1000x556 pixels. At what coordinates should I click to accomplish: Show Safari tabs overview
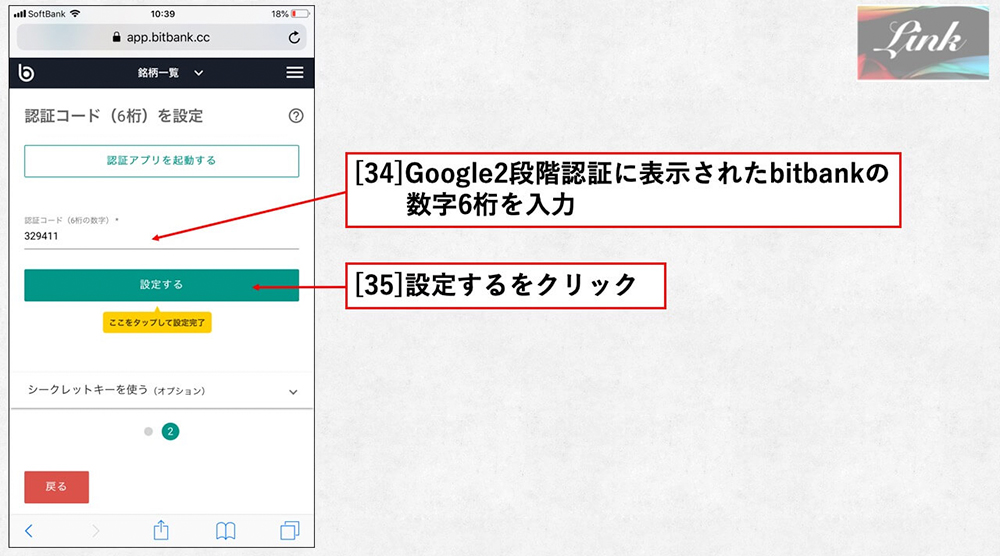pyautogui.click(x=290, y=530)
